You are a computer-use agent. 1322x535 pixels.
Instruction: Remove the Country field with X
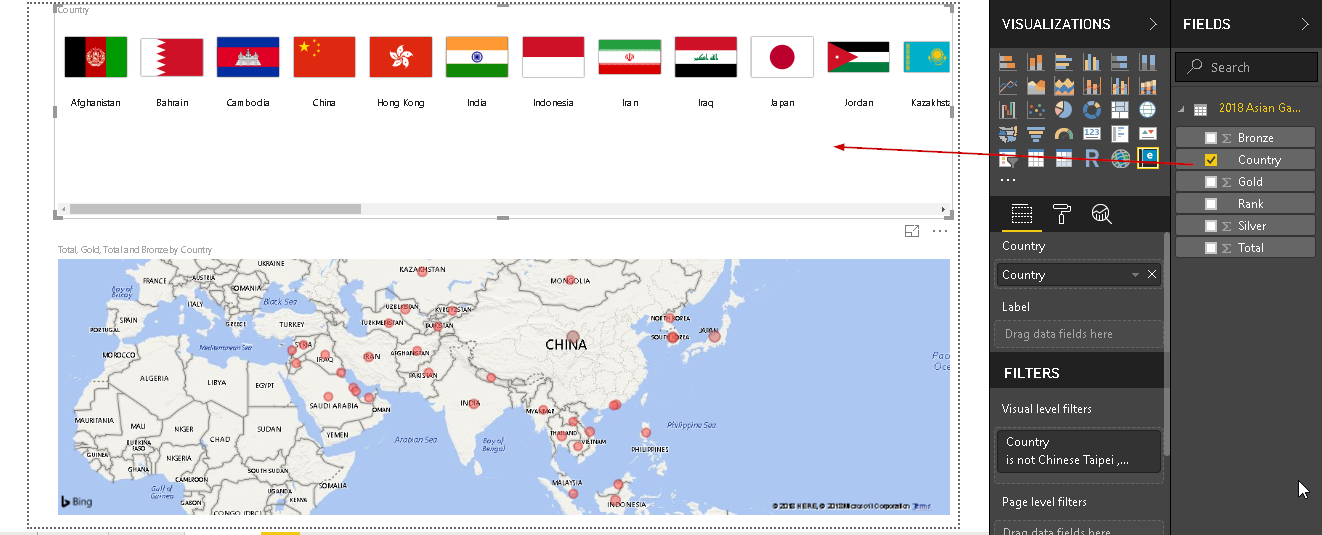(x=1152, y=275)
